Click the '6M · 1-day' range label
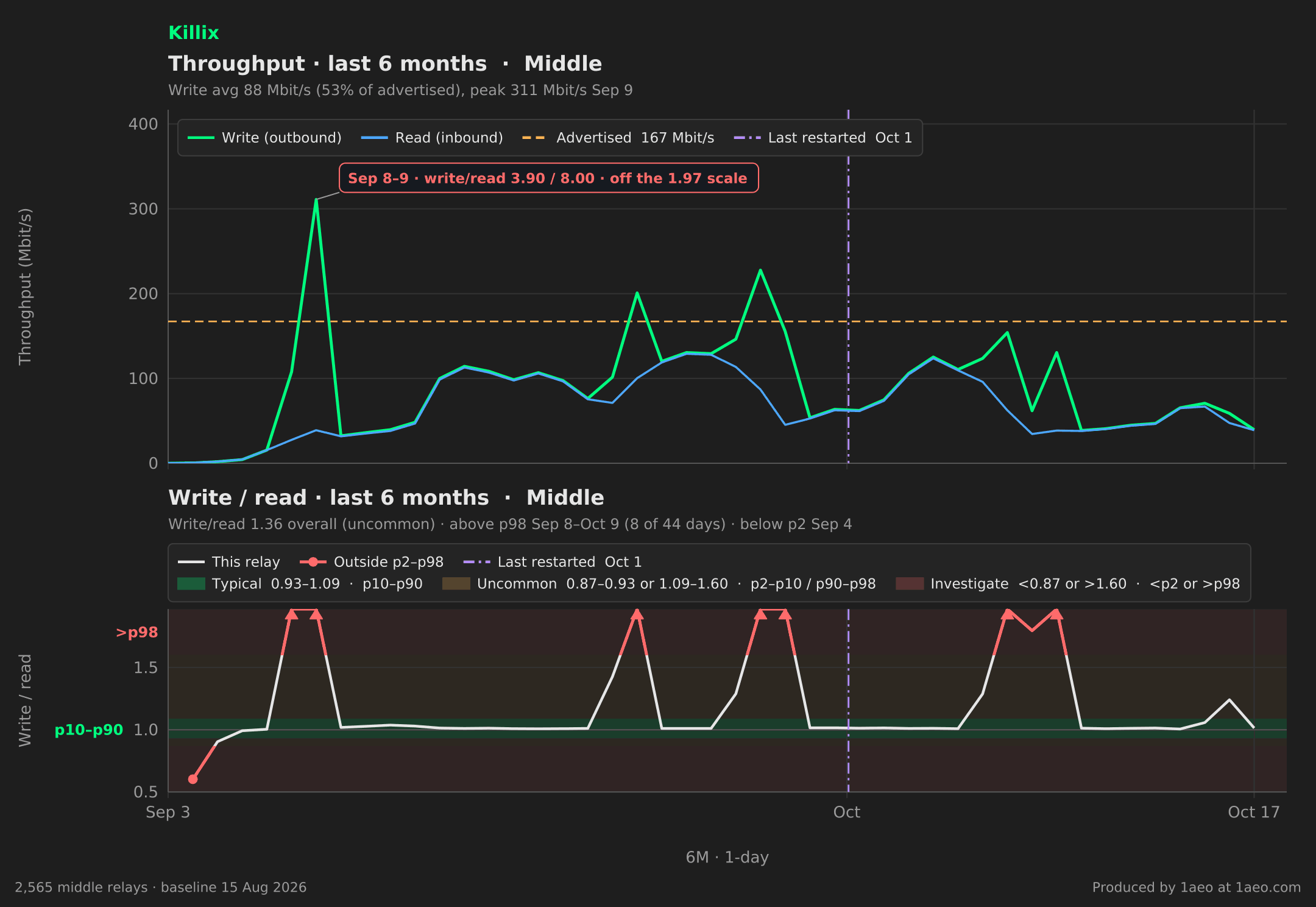1316x907 pixels. pos(727,858)
